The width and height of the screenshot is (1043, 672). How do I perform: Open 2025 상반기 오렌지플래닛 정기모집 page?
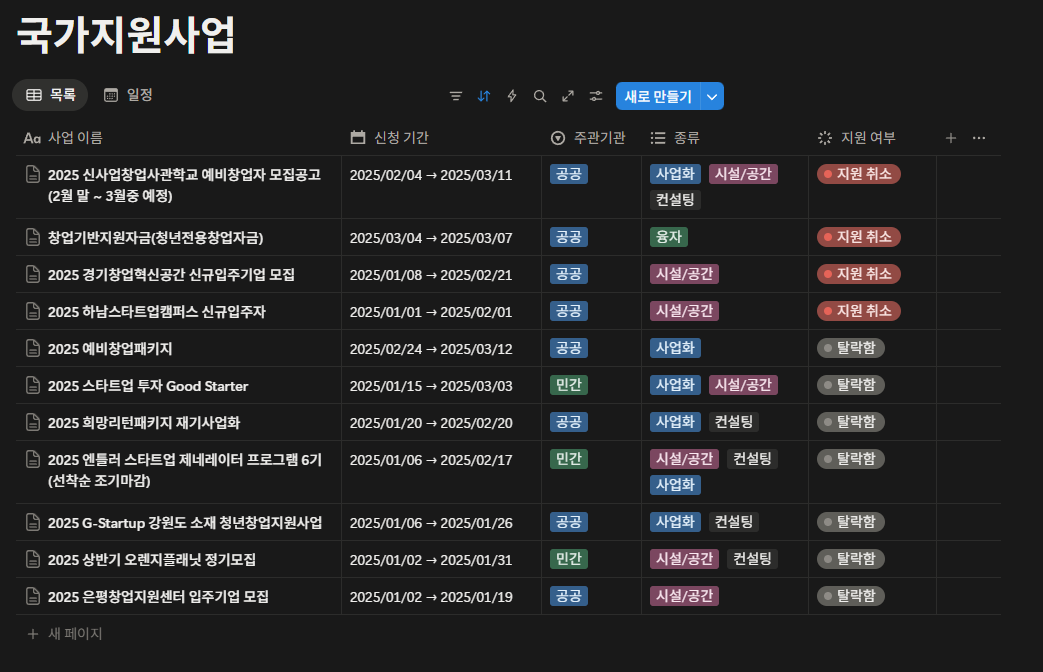point(152,560)
